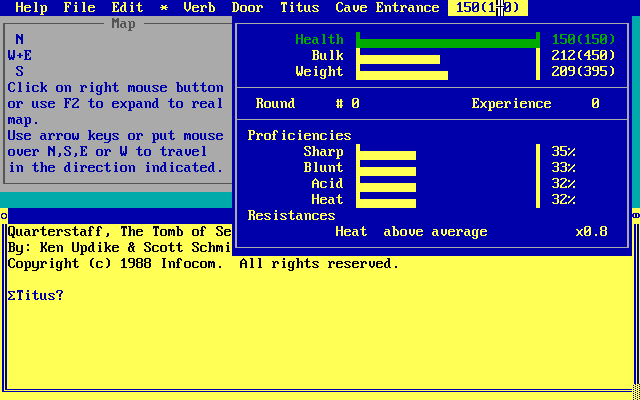640x400 pixels.
Task: Click the text window's right scrollbar top marker
Action: coord(636,216)
